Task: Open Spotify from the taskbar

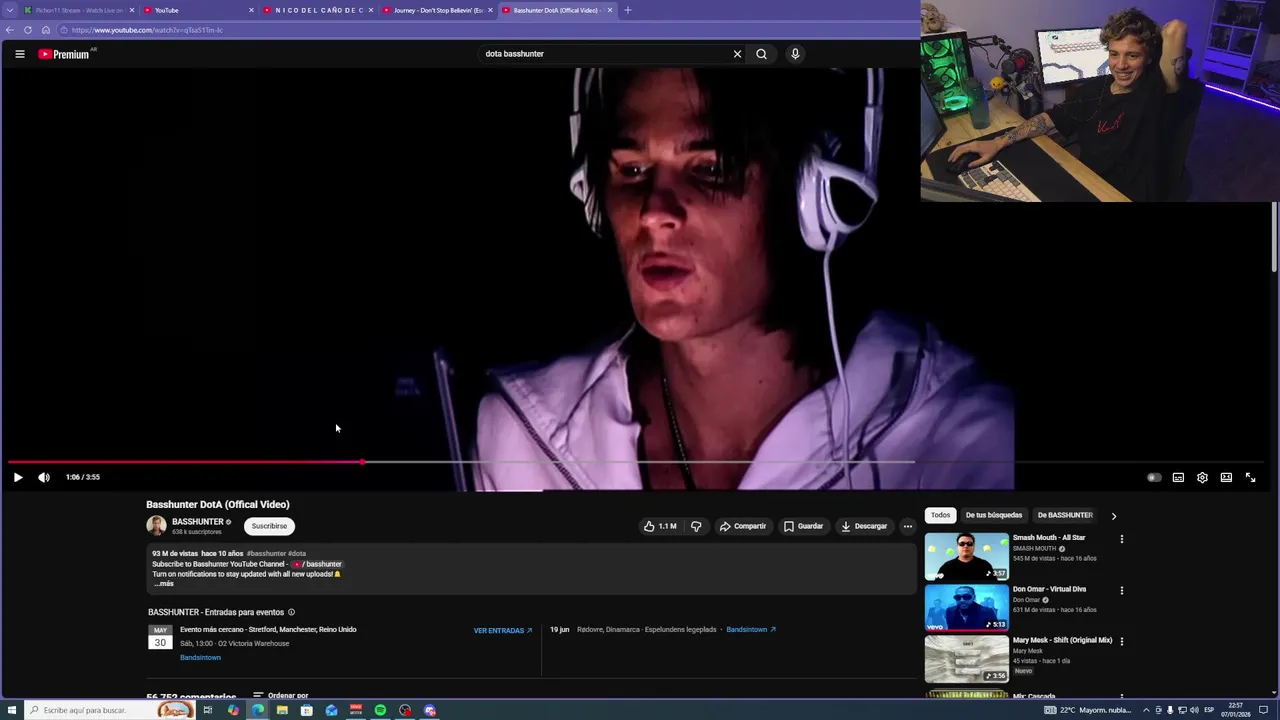Action: 380,710
